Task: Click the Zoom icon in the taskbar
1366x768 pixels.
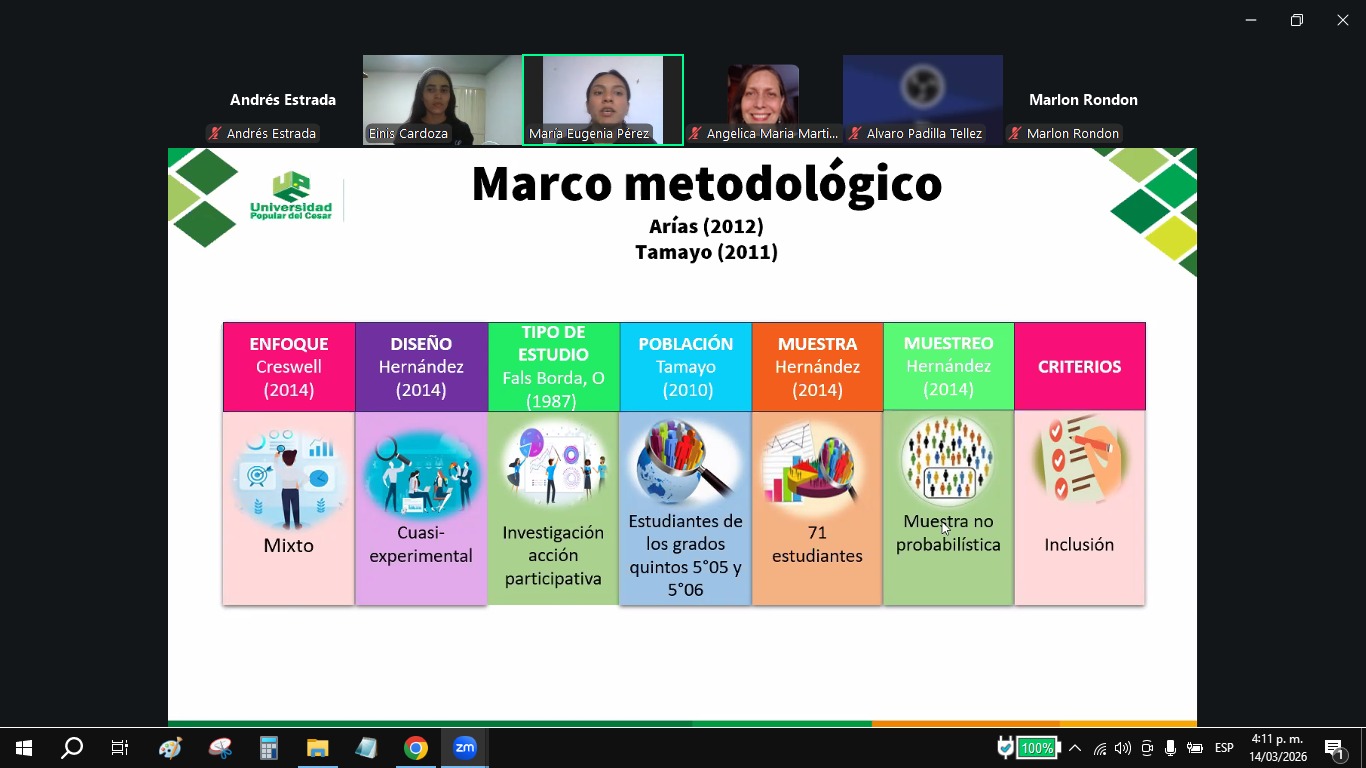Action: click(465, 748)
